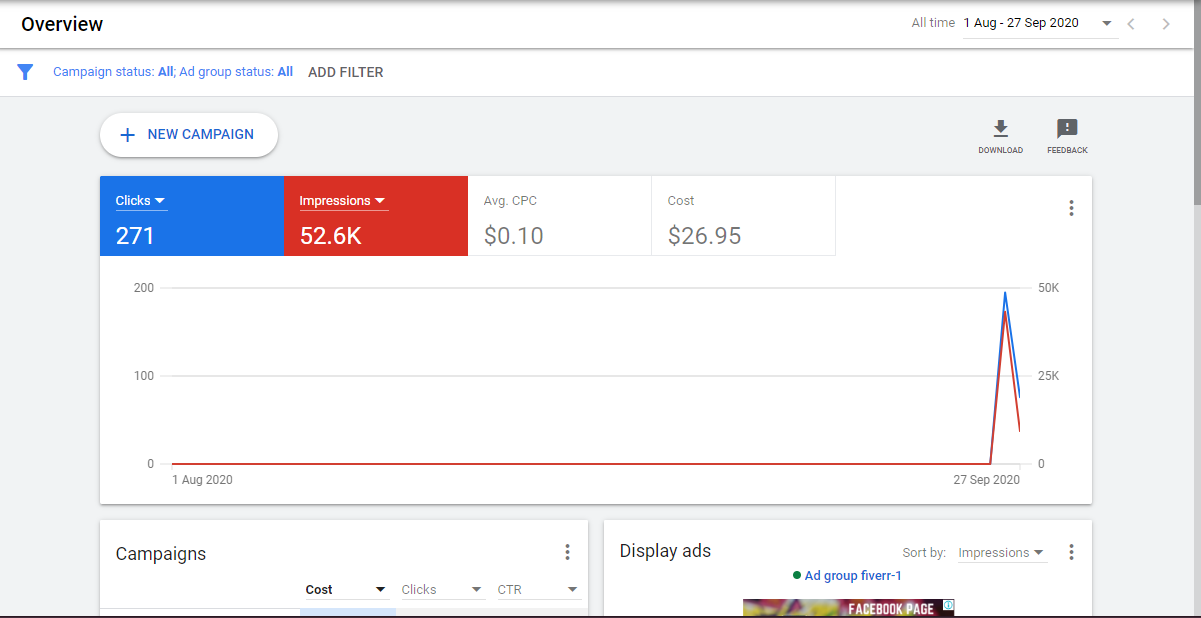Open the Campaigns card three-dot menu
Image resolution: width=1201 pixels, height=618 pixels.
[567, 551]
